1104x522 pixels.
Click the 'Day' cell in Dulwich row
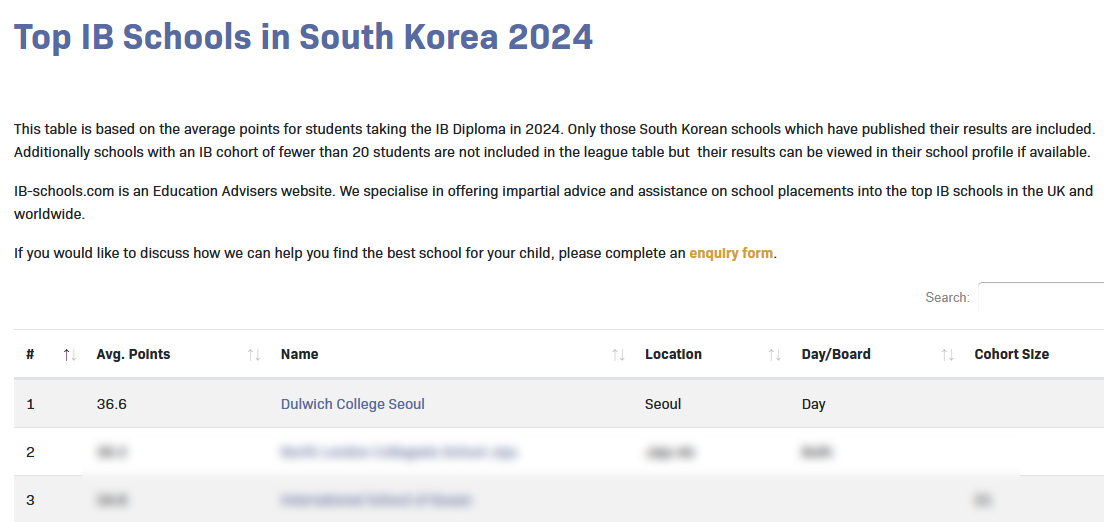point(814,404)
